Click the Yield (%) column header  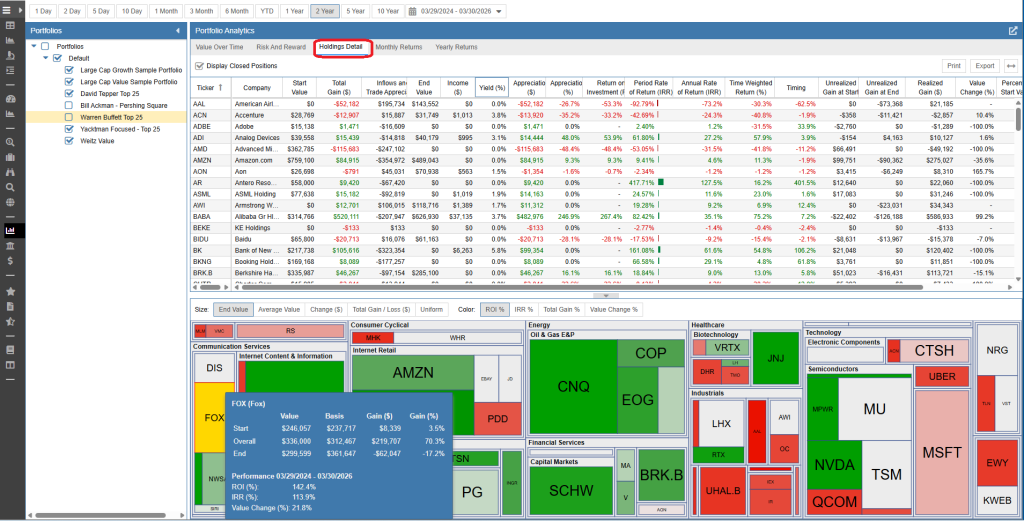coord(492,87)
